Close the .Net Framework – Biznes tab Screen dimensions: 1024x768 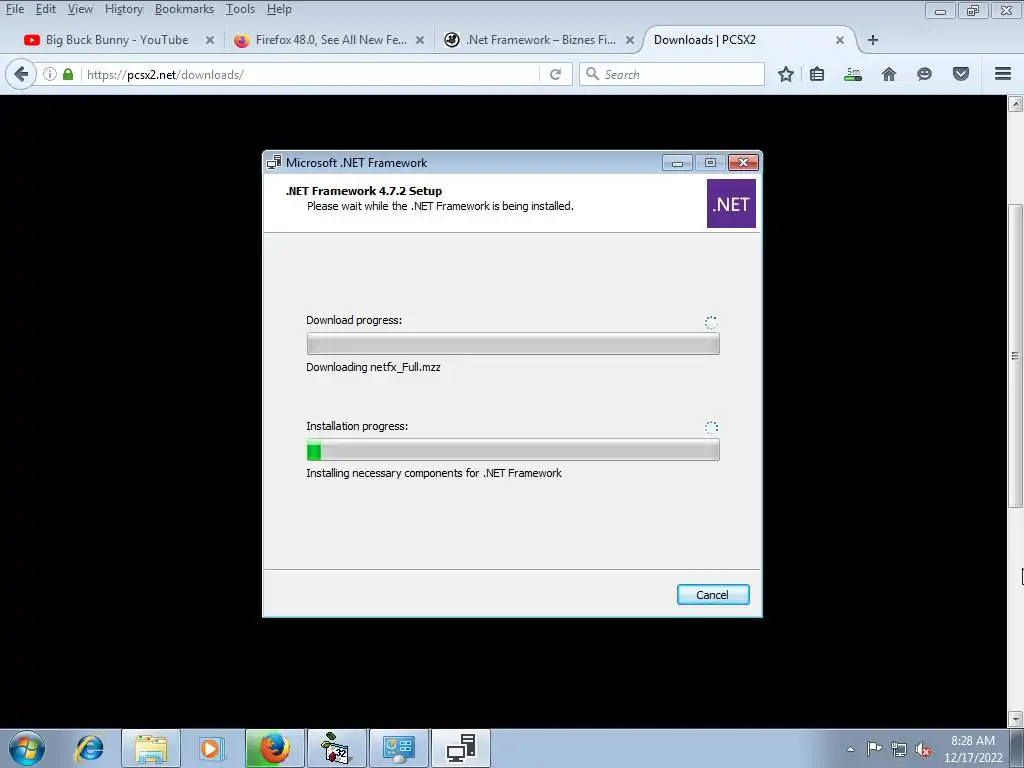coord(630,40)
